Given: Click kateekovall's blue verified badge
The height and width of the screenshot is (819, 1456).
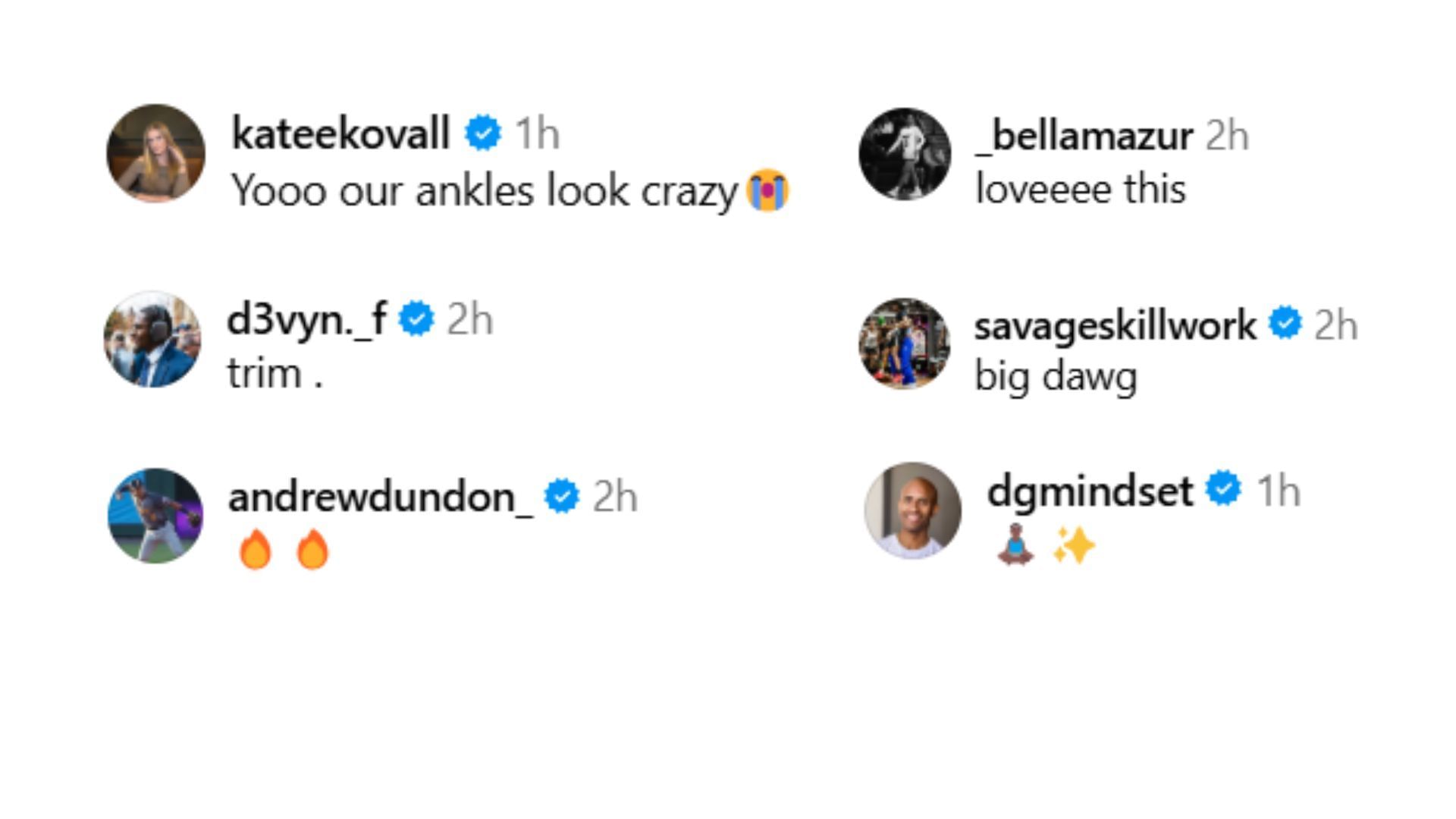Looking at the screenshot, I should [x=483, y=133].
